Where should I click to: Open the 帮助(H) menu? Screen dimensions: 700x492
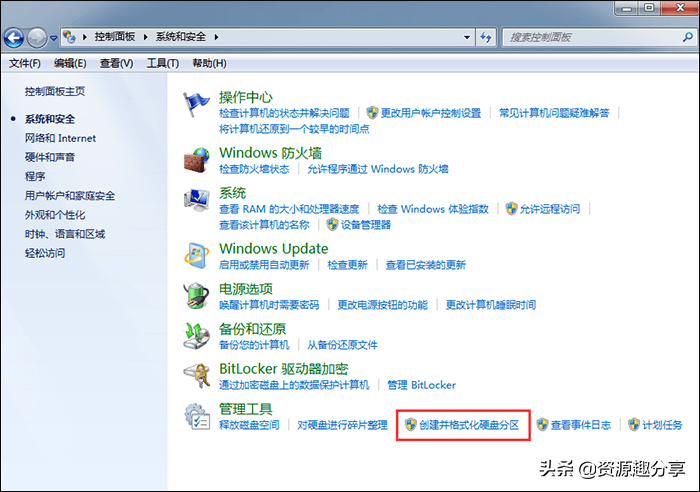point(209,63)
